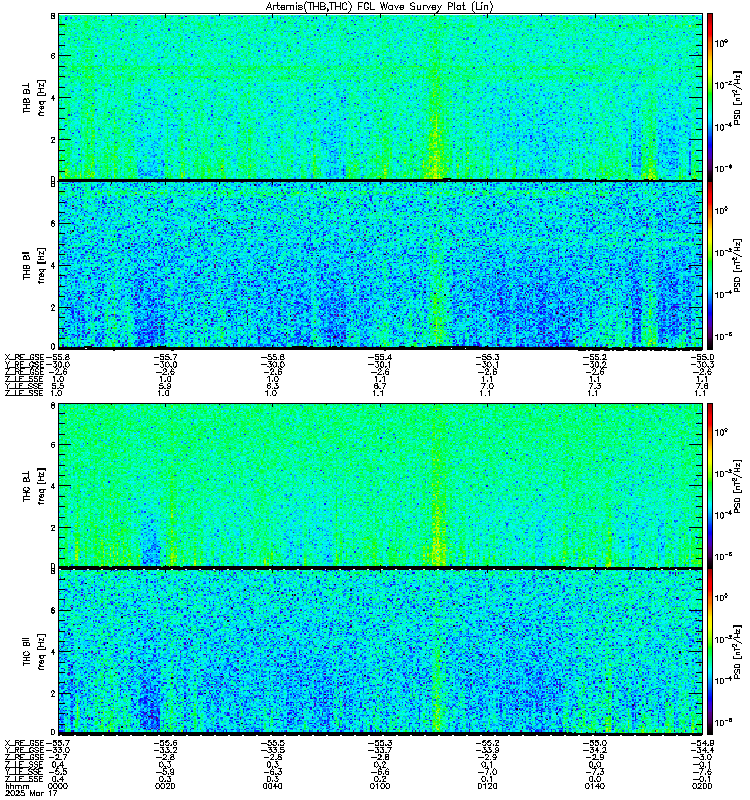The width and height of the screenshot is (750, 800).
Task: Click the '0040' time tick label
Action: point(272,786)
